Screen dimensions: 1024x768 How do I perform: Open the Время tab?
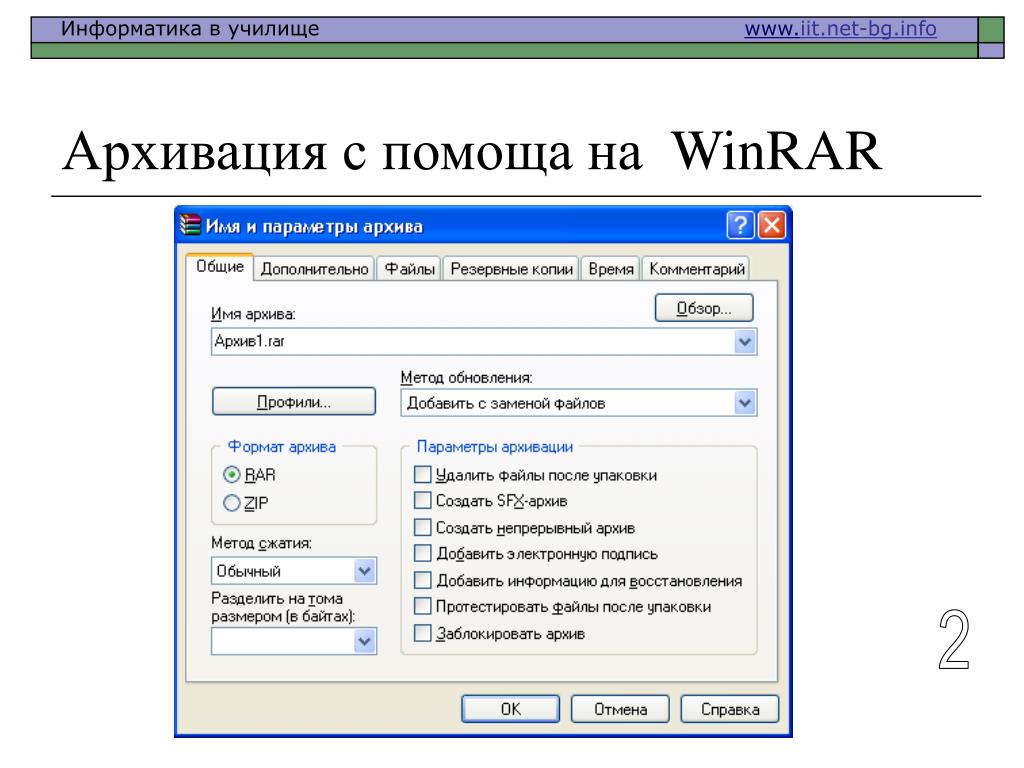(x=611, y=269)
